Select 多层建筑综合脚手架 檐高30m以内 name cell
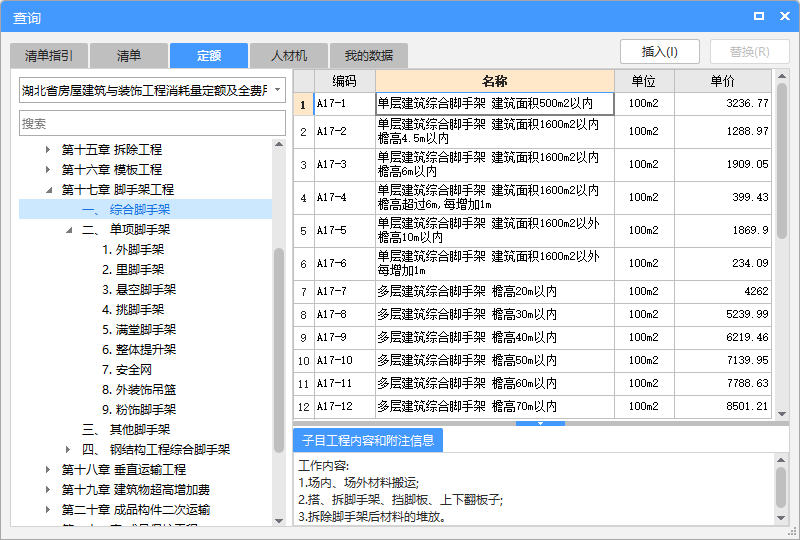The width and height of the screenshot is (800, 540). 494,314
